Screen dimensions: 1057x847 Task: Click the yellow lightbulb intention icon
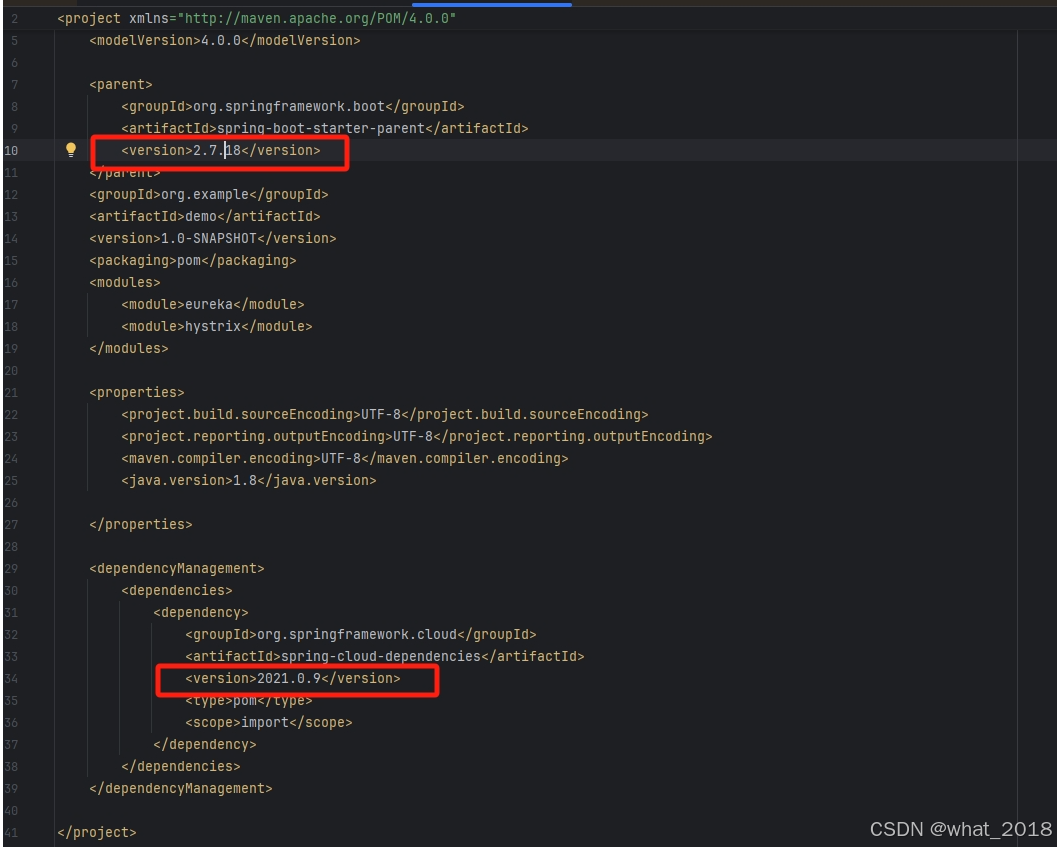pyautogui.click(x=70, y=150)
